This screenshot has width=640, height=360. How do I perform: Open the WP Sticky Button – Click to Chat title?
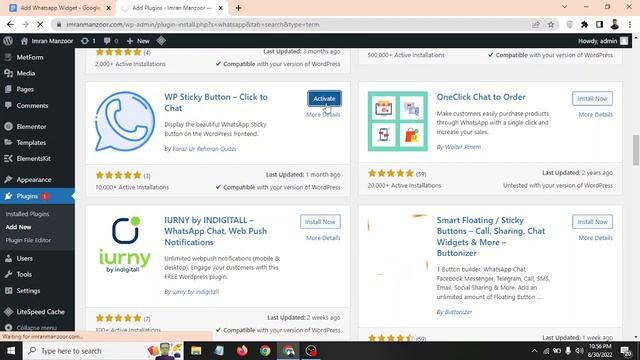pyautogui.click(x=216, y=102)
